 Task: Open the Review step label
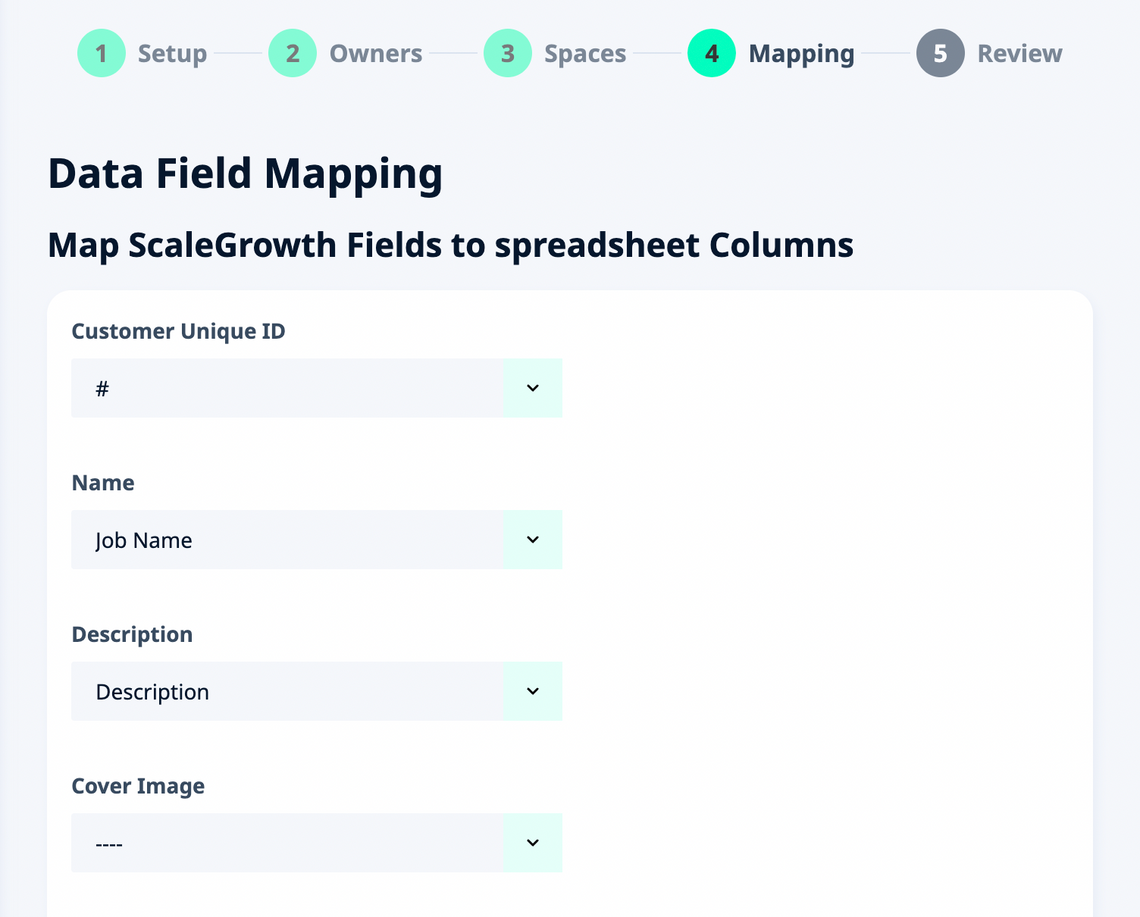click(1020, 53)
